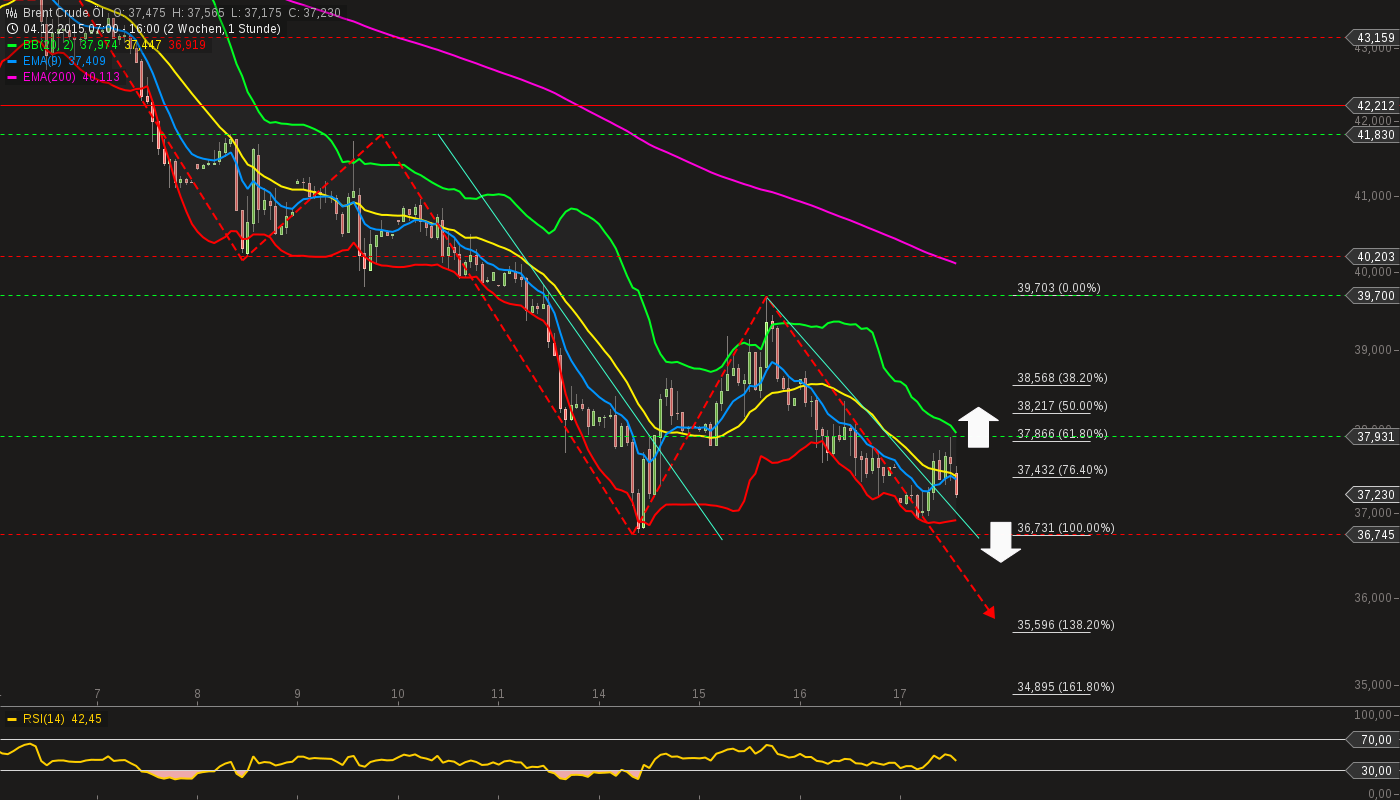The height and width of the screenshot is (800, 1400).
Task: Click the yellow RSI(14) legend color marker
Action: 12,719
